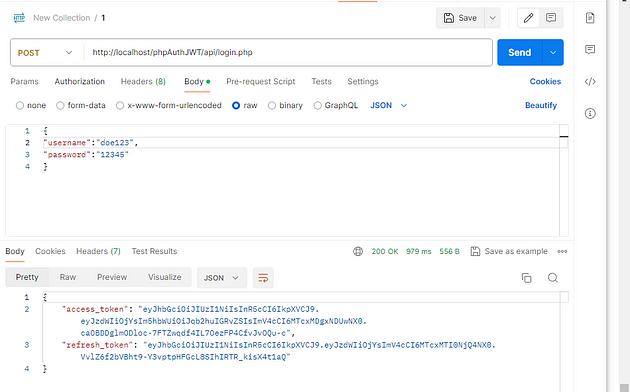Expand the Send options arrow
This screenshot has height=392, width=630.
[553, 53]
